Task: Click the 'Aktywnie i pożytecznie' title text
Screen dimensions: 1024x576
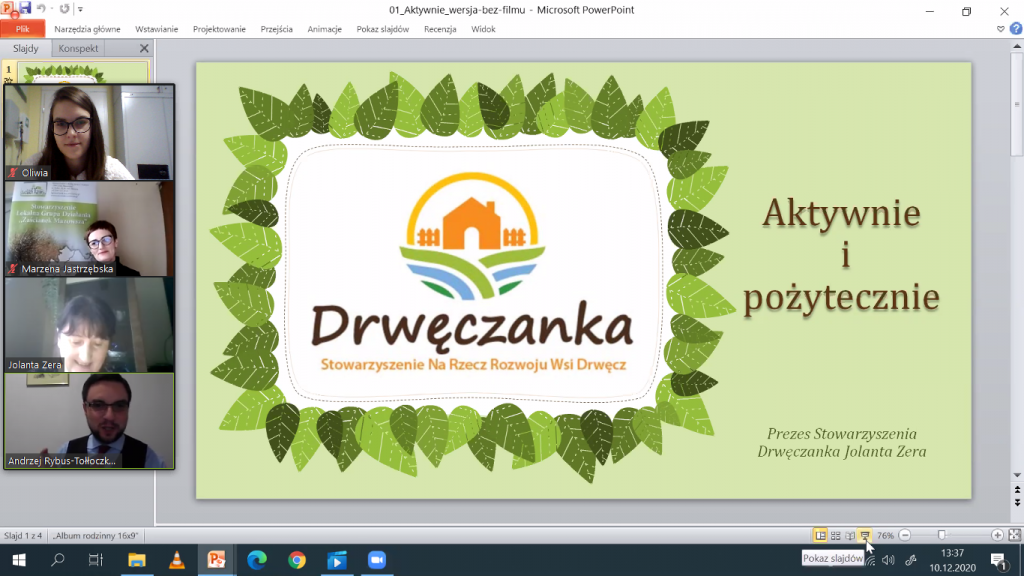Action: pyautogui.click(x=842, y=255)
